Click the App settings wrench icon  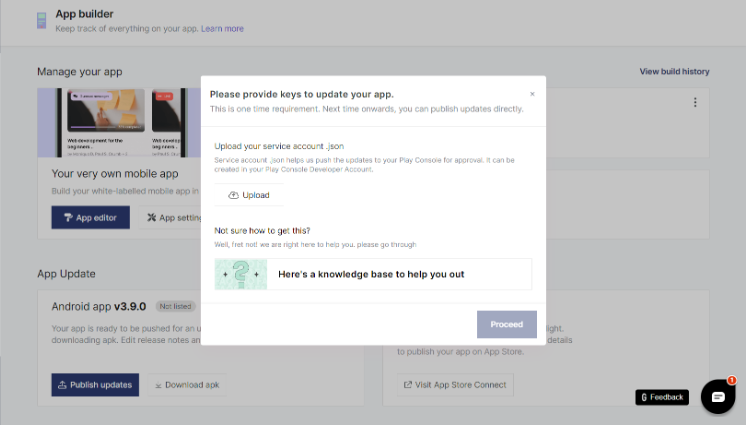pos(152,217)
